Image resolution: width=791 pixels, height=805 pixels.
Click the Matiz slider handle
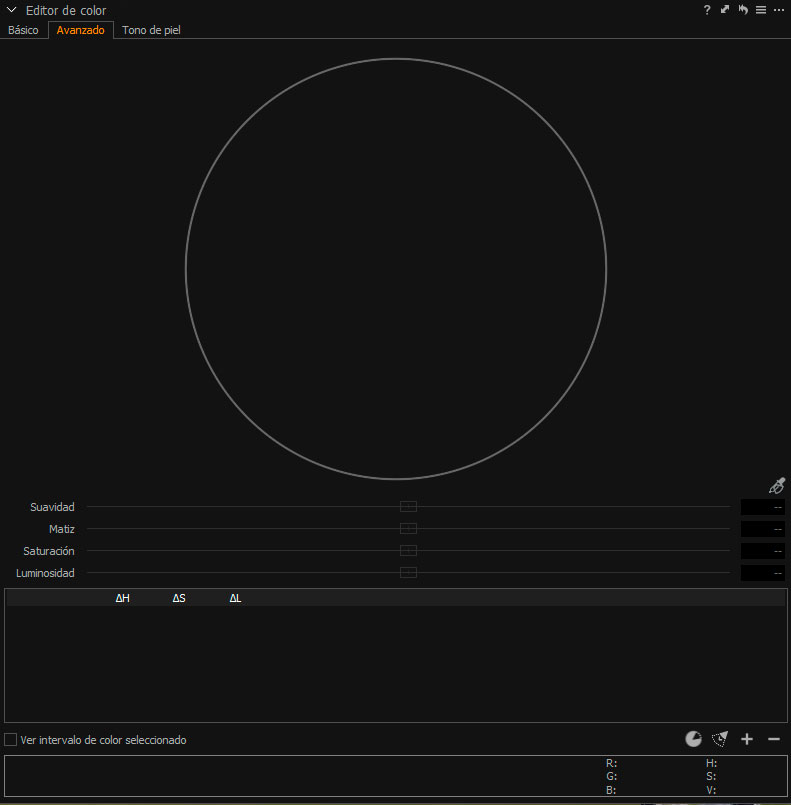pos(408,529)
